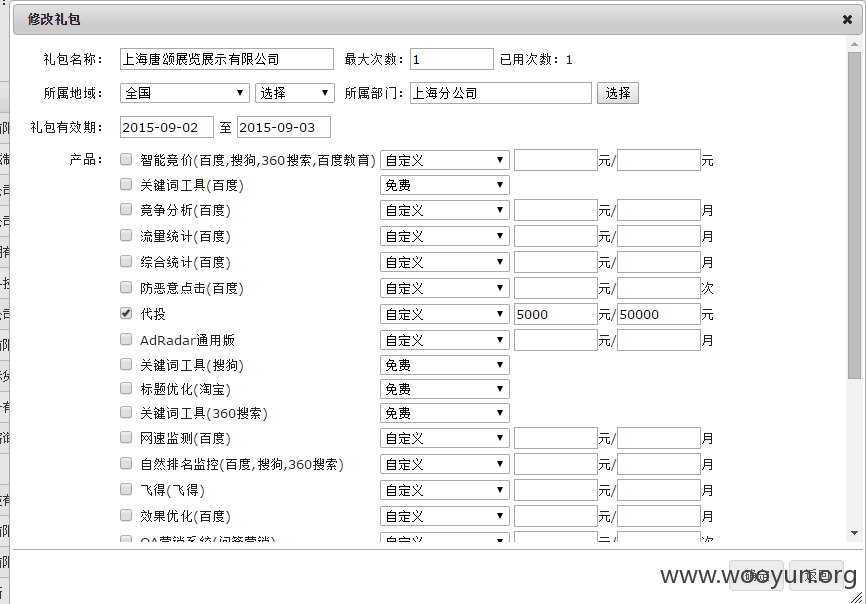The image size is (866, 604).
Task: Uncheck the 代投 checkbox
Action: [x=126, y=313]
